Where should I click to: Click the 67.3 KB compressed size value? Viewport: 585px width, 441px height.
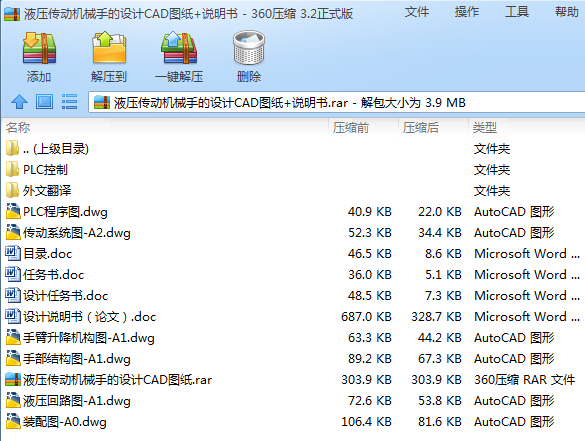pyautogui.click(x=439, y=359)
